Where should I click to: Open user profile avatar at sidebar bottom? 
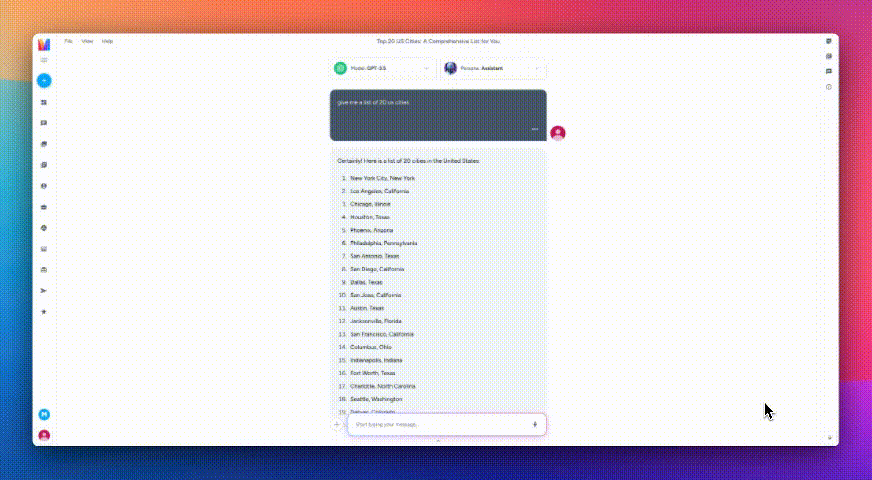[44, 435]
